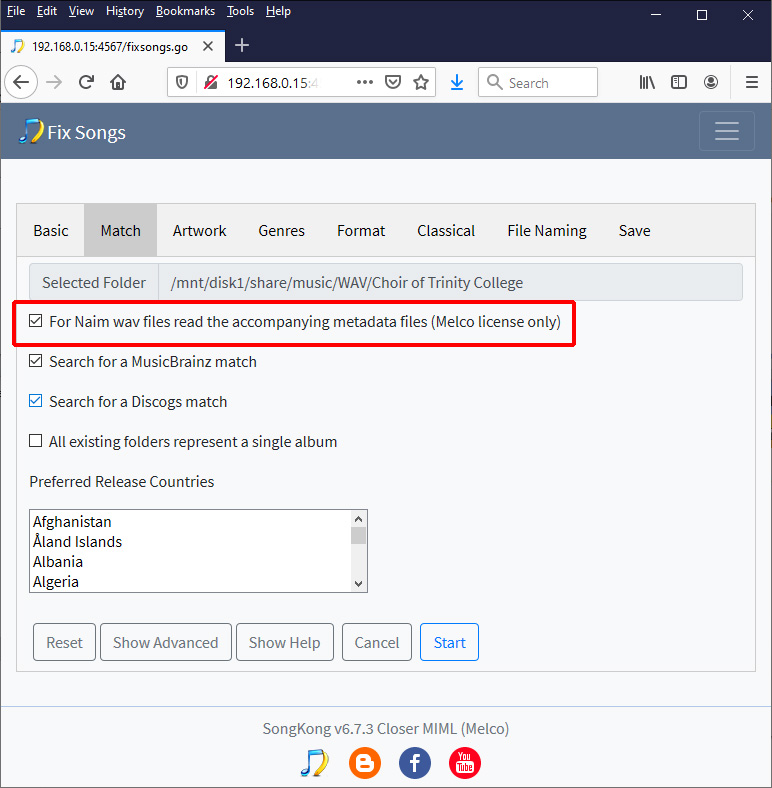Enable All existing folders represent single album
The width and height of the screenshot is (772, 788).
pyautogui.click(x=35, y=441)
